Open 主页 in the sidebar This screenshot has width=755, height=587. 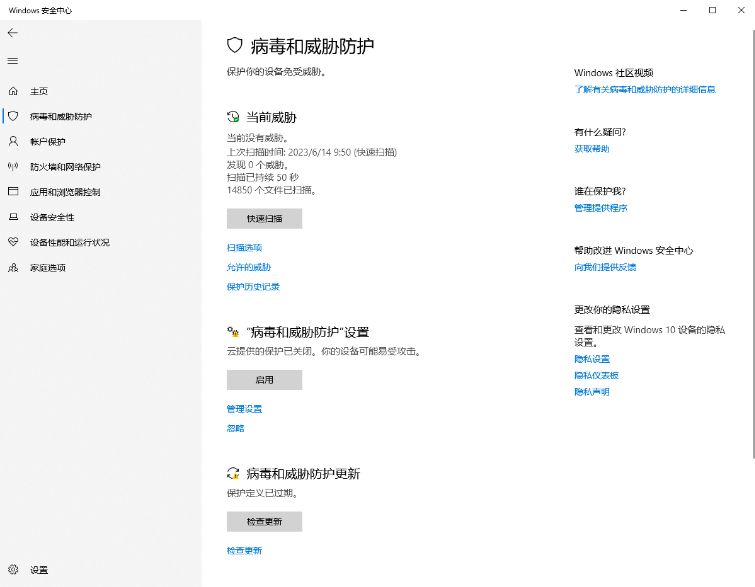point(39,91)
